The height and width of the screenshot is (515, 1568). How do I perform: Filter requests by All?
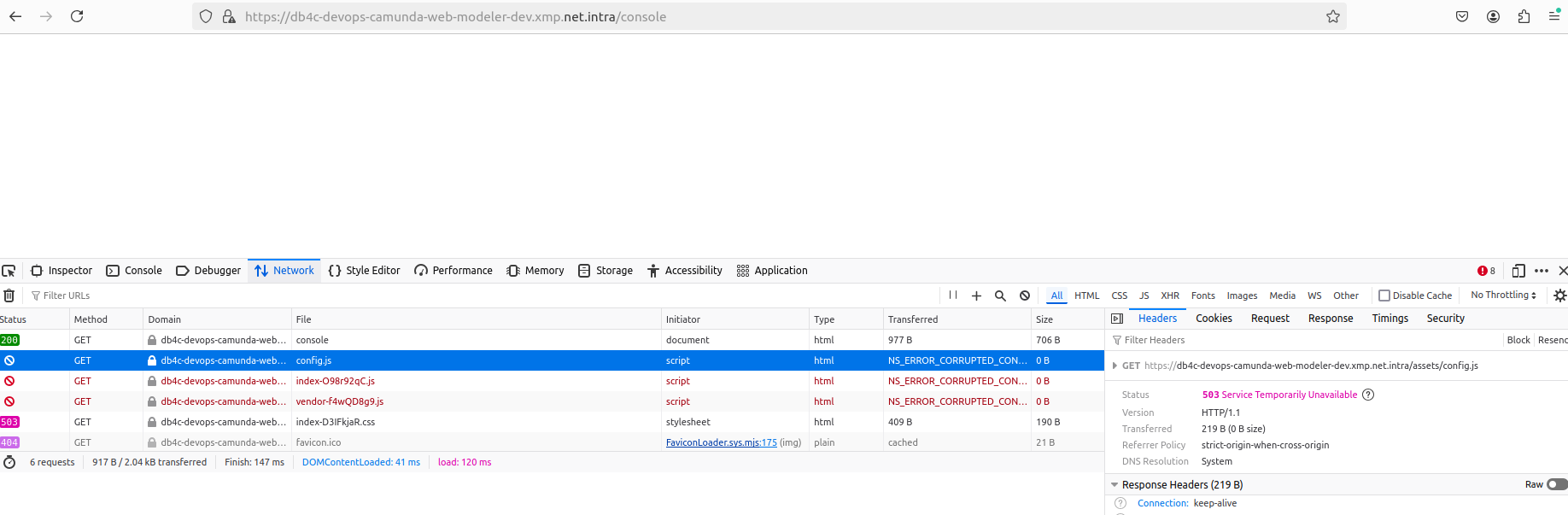point(1056,296)
